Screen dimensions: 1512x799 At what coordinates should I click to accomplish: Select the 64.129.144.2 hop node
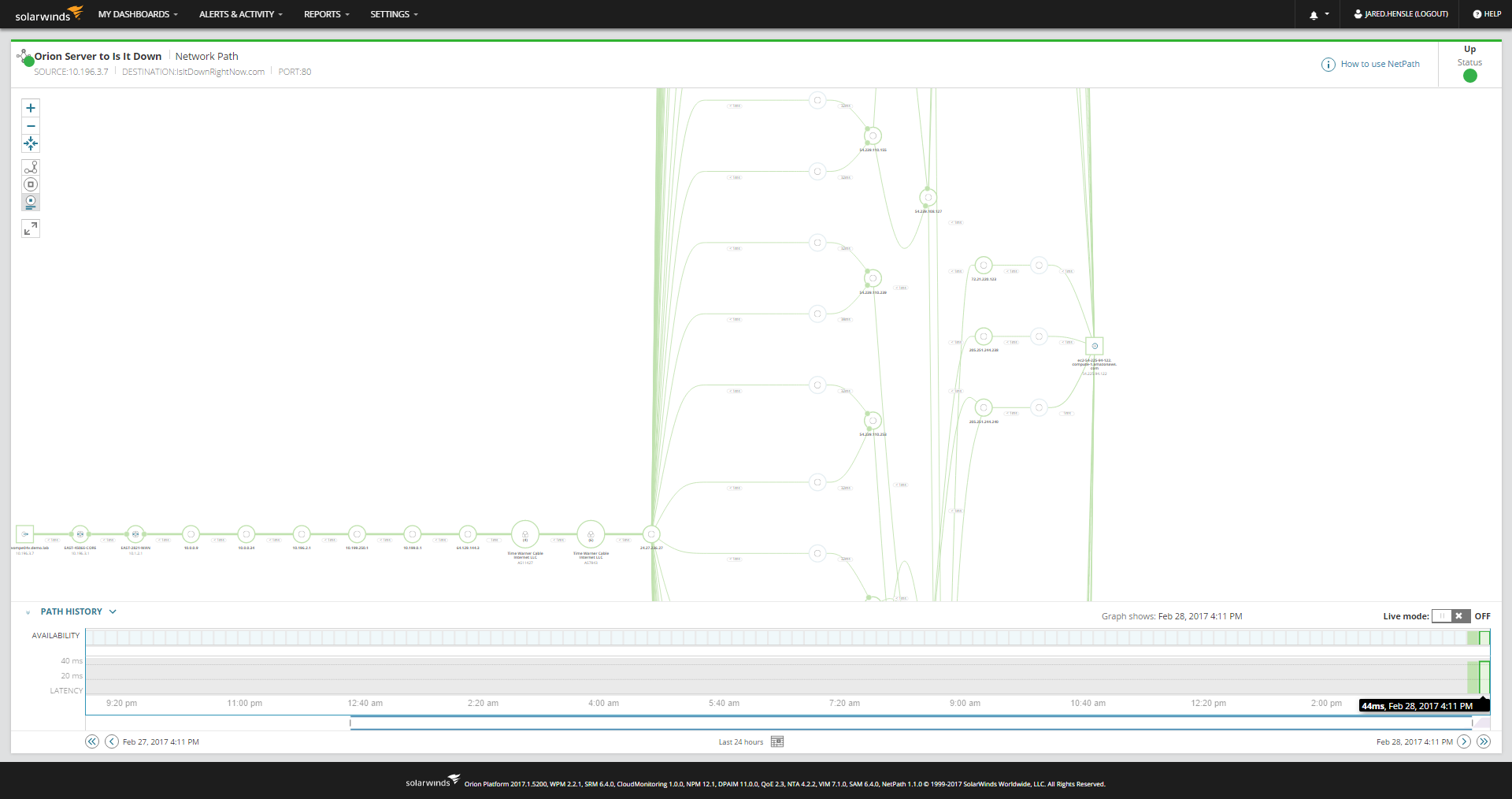pos(468,534)
